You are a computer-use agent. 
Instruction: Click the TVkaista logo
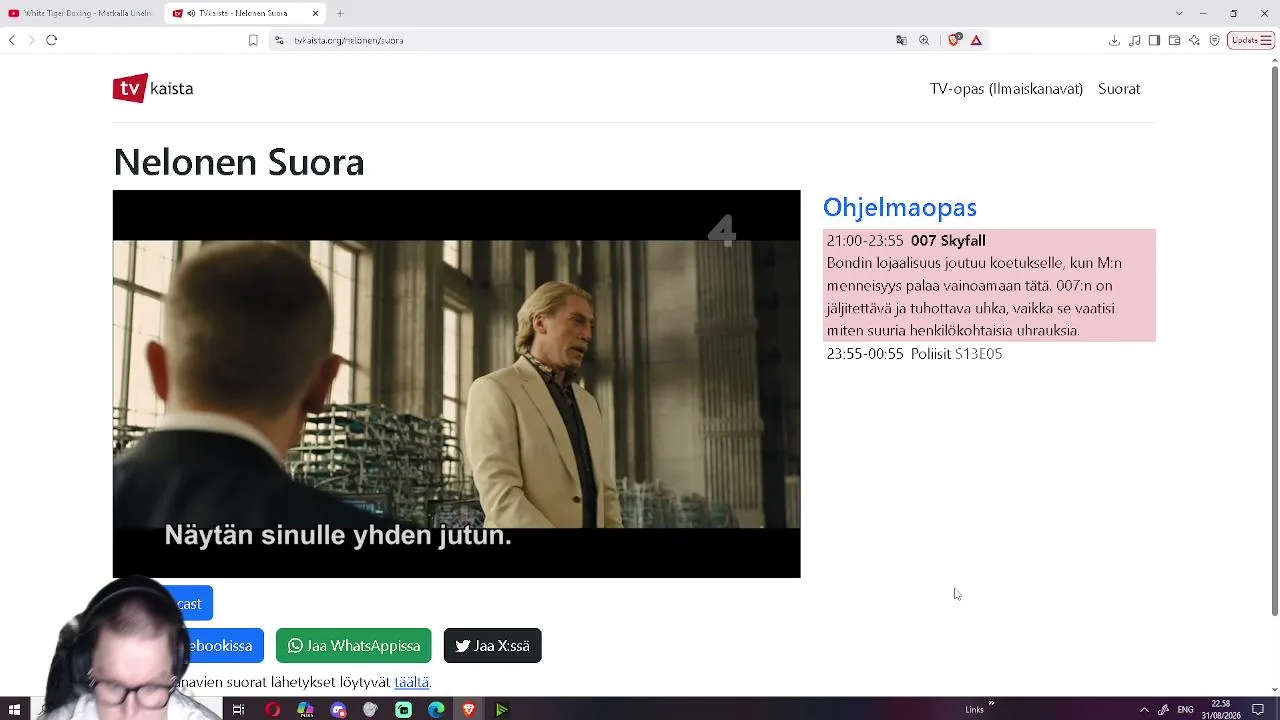pyautogui.click(x=153, y=88)
